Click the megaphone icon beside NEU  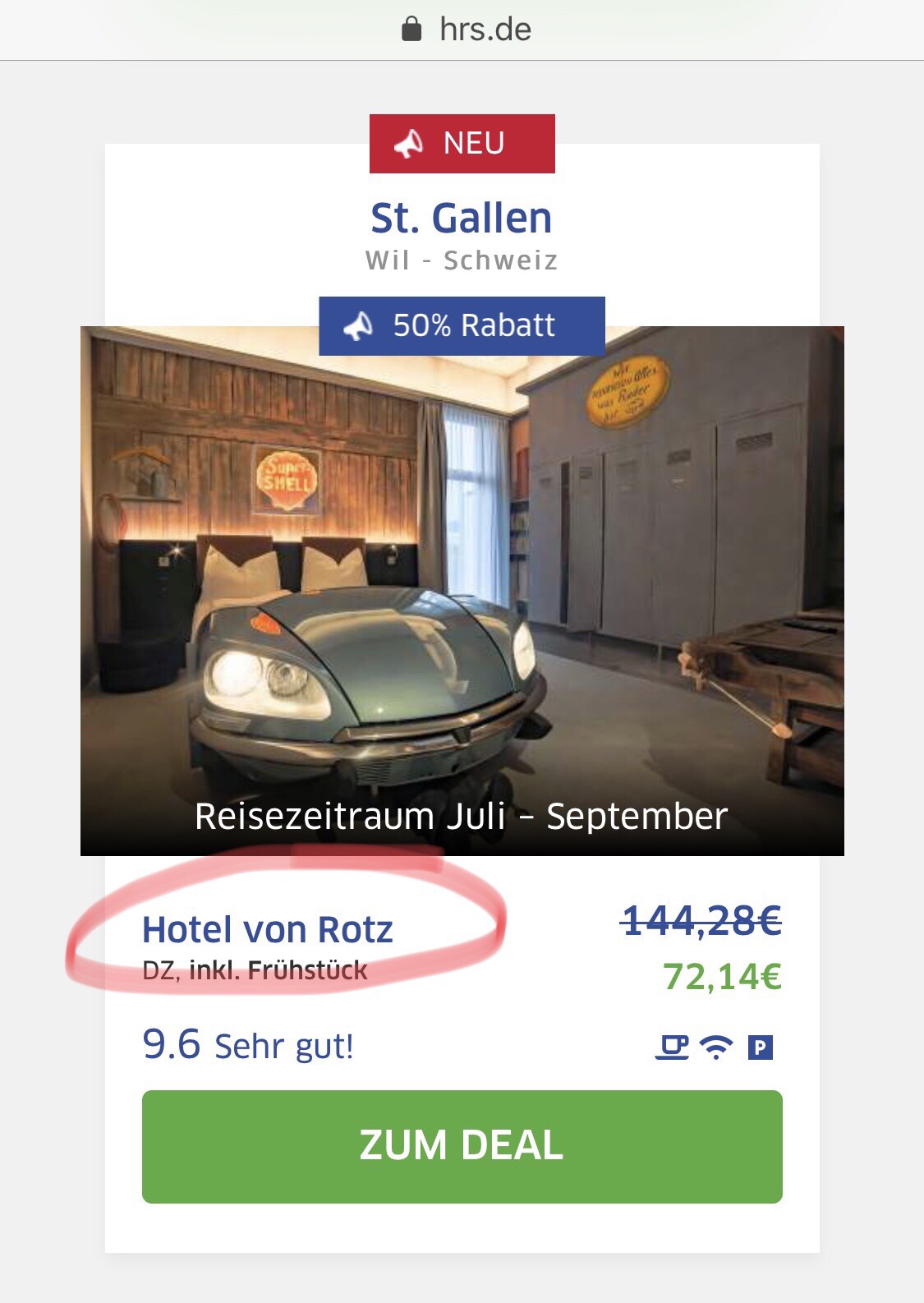point(408,144)
